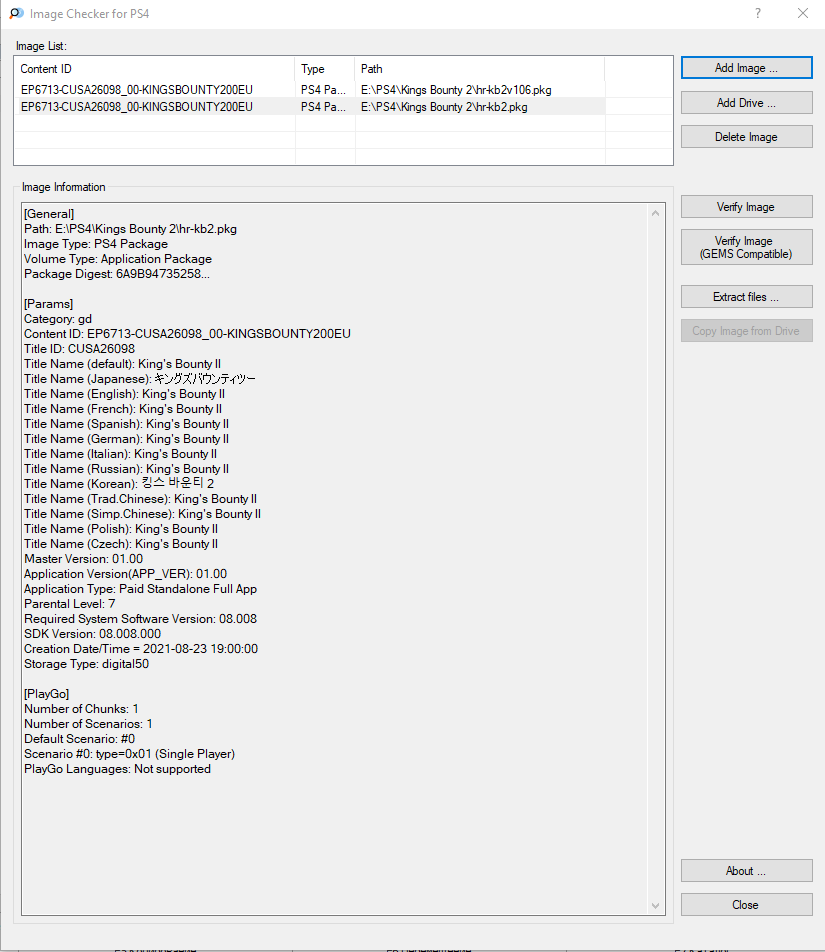Click the Creation Date/Time line

(141, 649)
